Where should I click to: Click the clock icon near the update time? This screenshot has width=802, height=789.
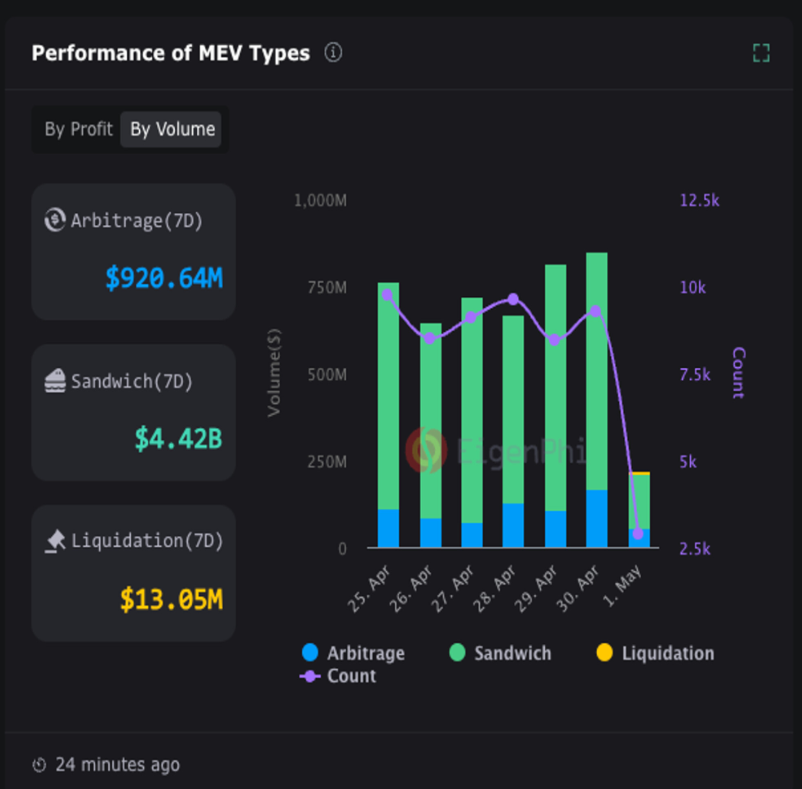click(39, 765)
